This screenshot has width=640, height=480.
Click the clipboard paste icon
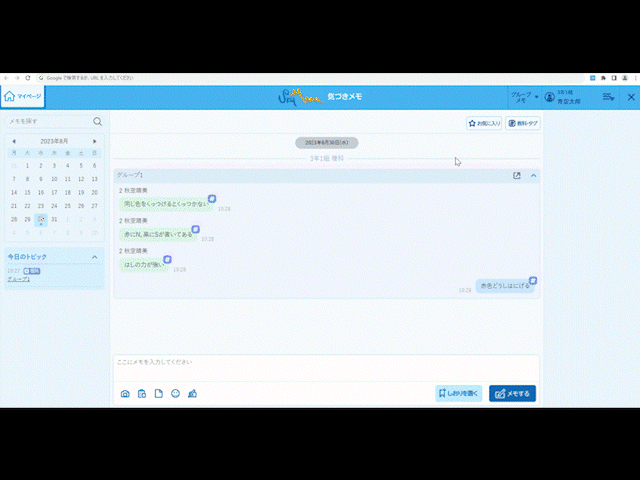pos(142,393)
